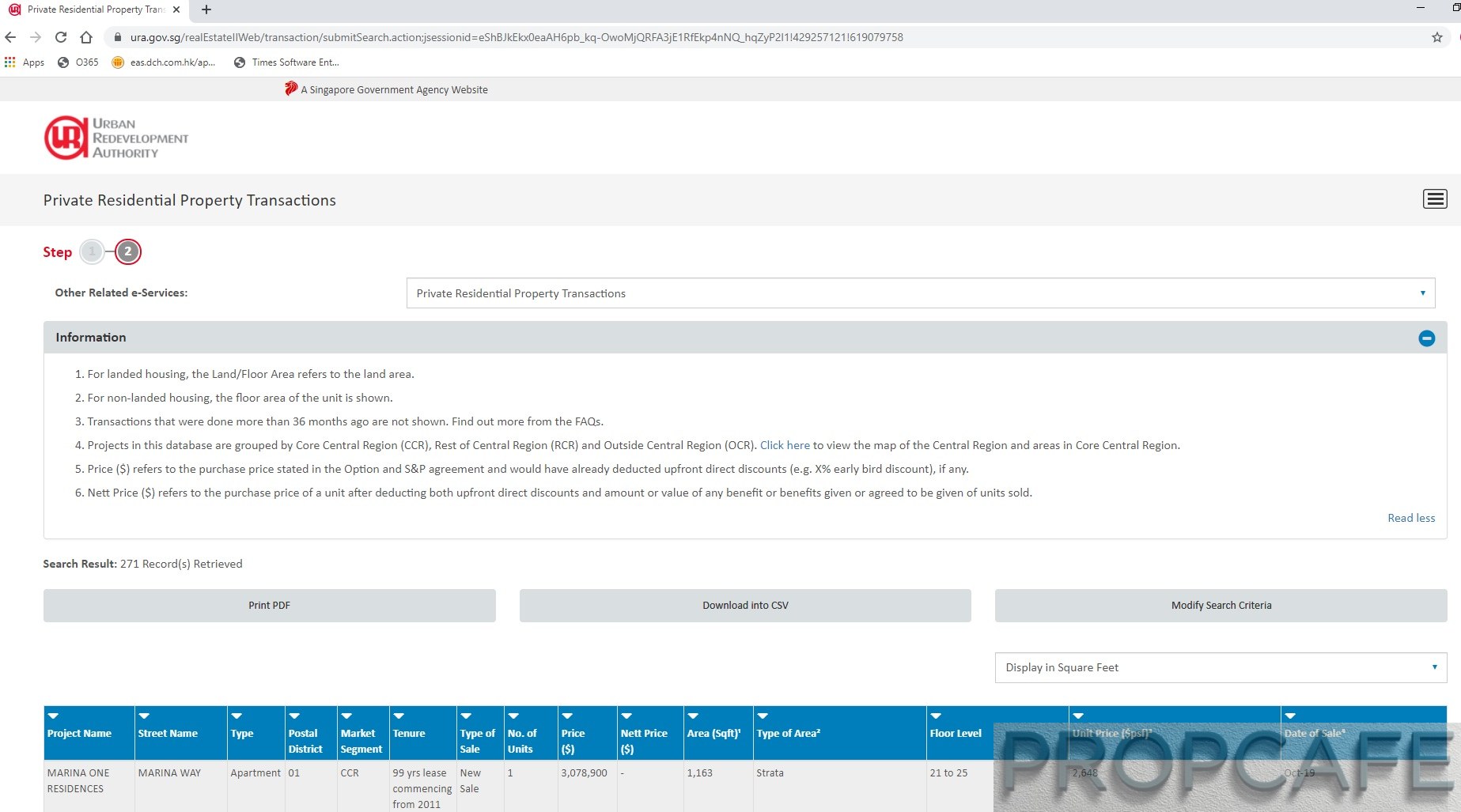Open Other Related e-Services dropdown
The width and height of the screenshot is (1461, 812).
coord(920,293)
